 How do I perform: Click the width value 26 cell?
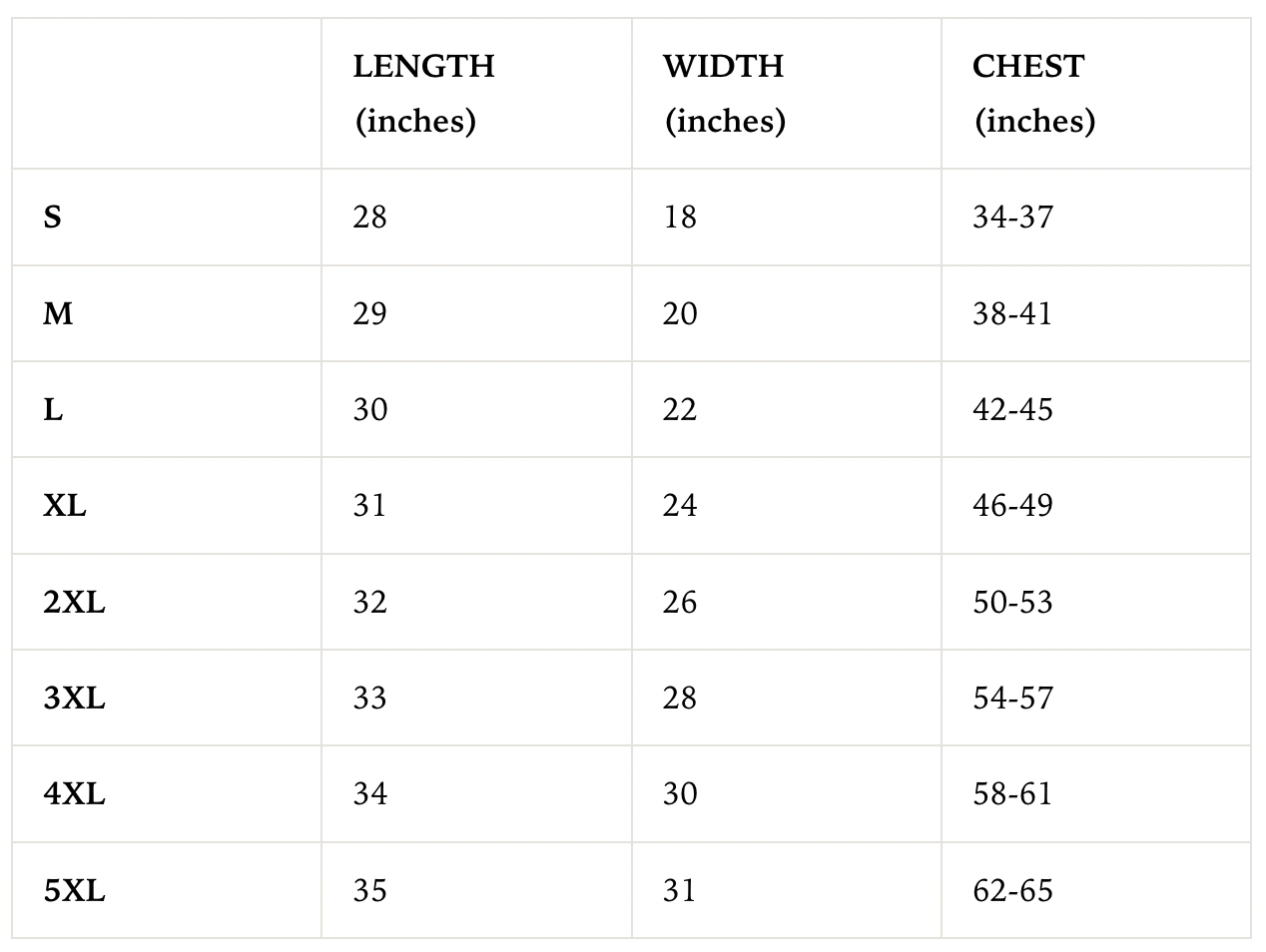[x=787, y=602]
